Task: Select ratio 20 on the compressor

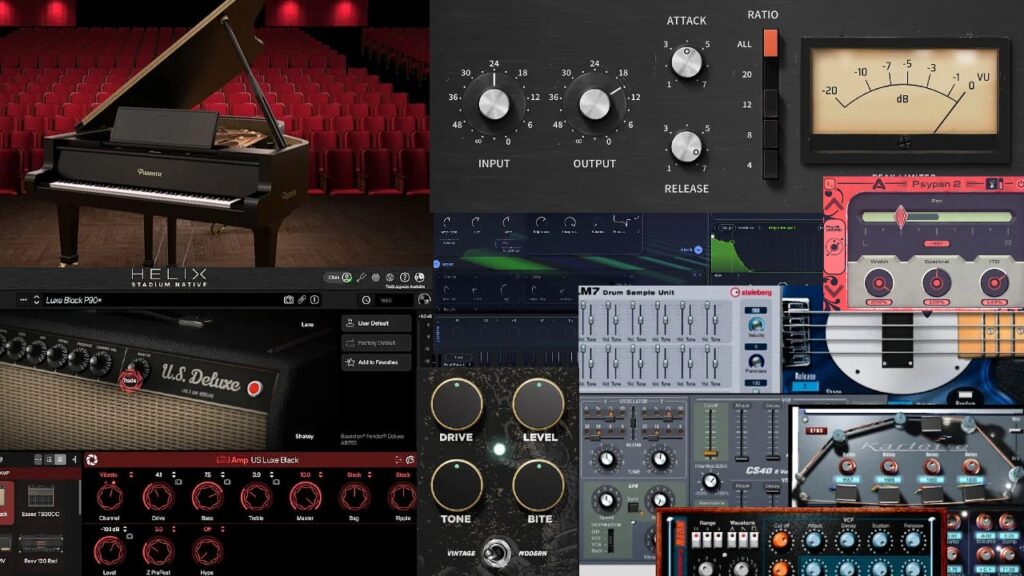Action: click(771, 74)
